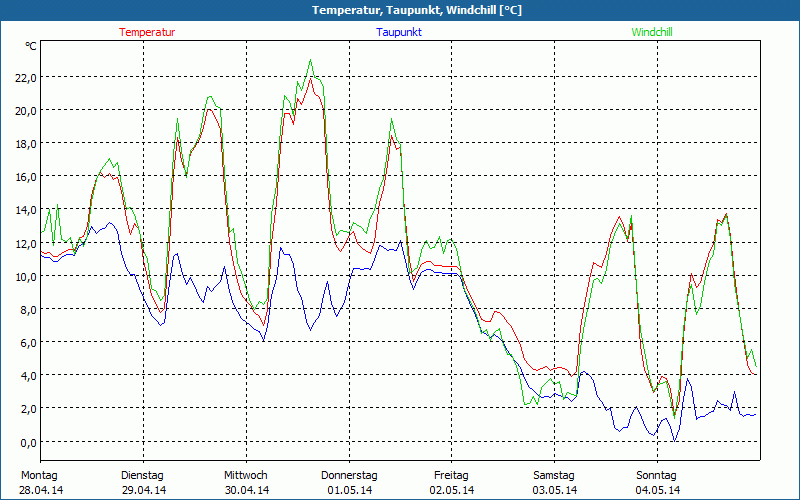
Task: Click the °C unit label on axis
Action: pyautogui.click(x=31, y=46)
